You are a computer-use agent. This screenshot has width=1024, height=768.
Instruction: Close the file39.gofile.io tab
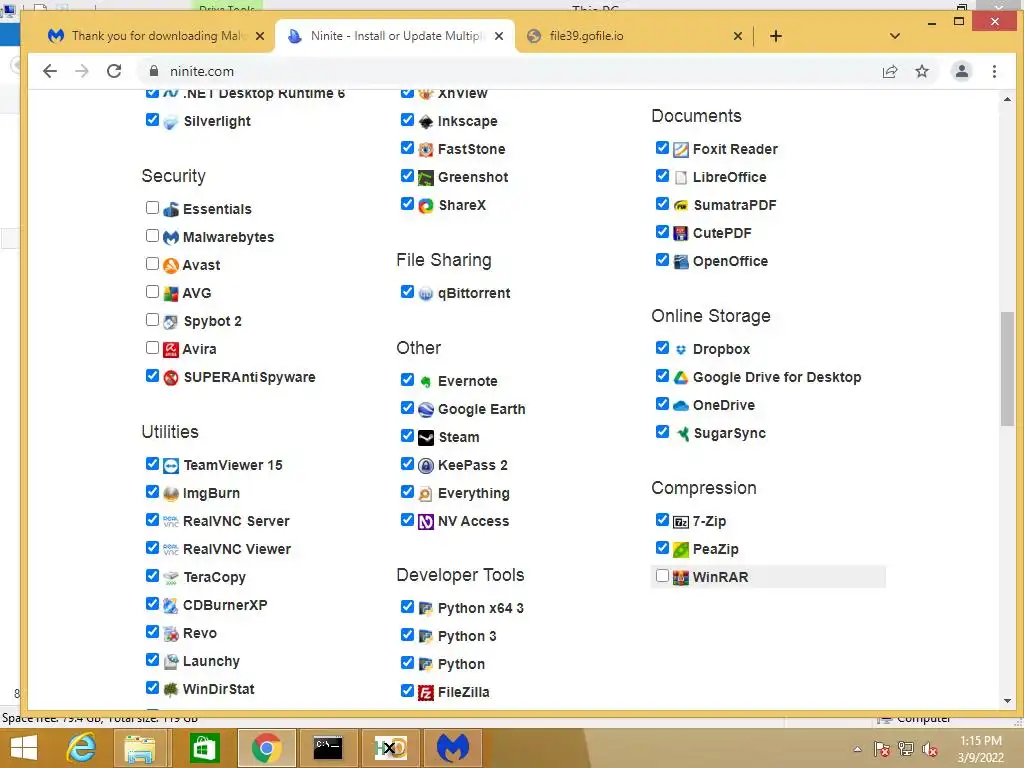pos(738,36)
